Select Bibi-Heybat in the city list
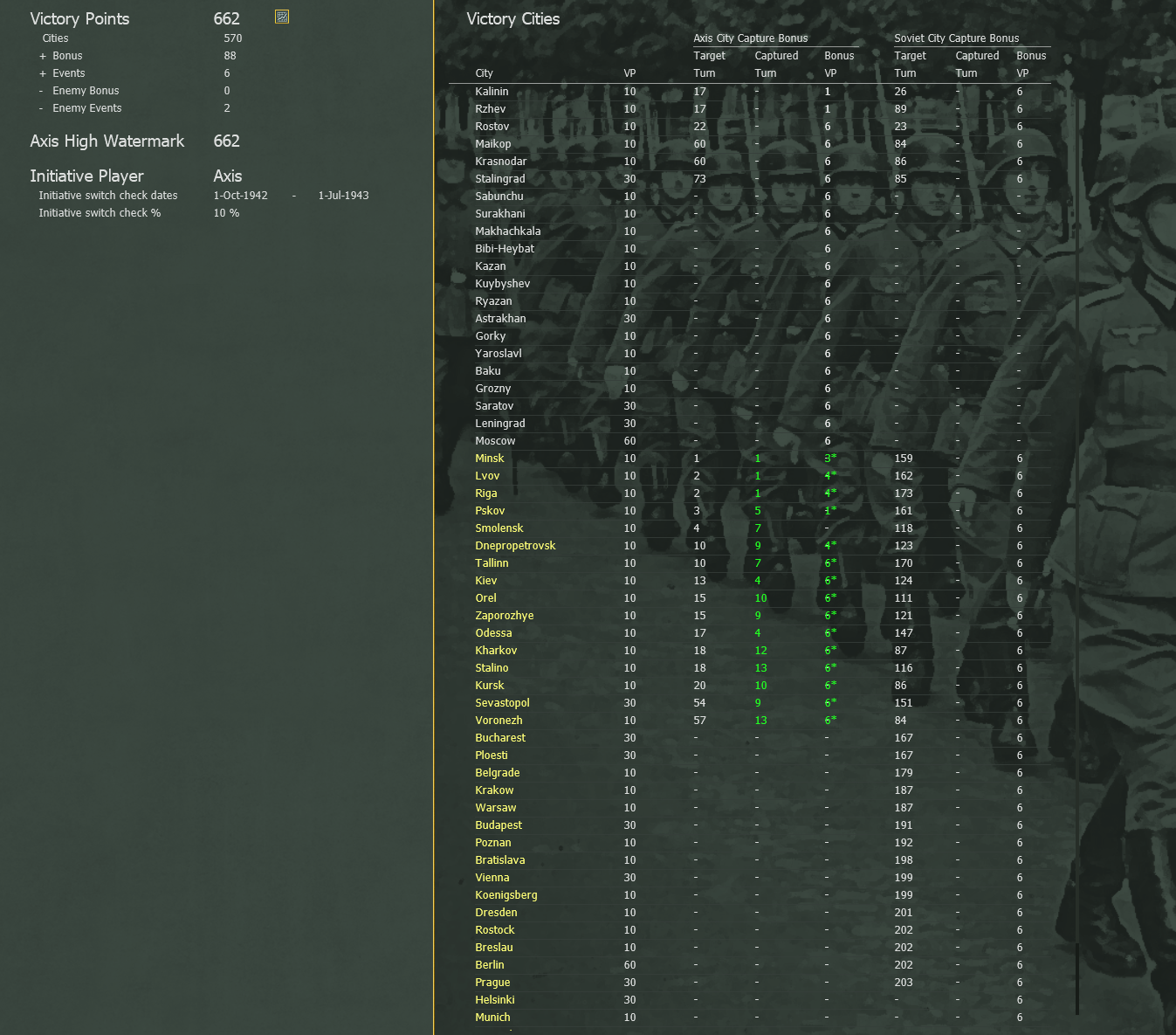The image size is (1176, 1035). 505,249
